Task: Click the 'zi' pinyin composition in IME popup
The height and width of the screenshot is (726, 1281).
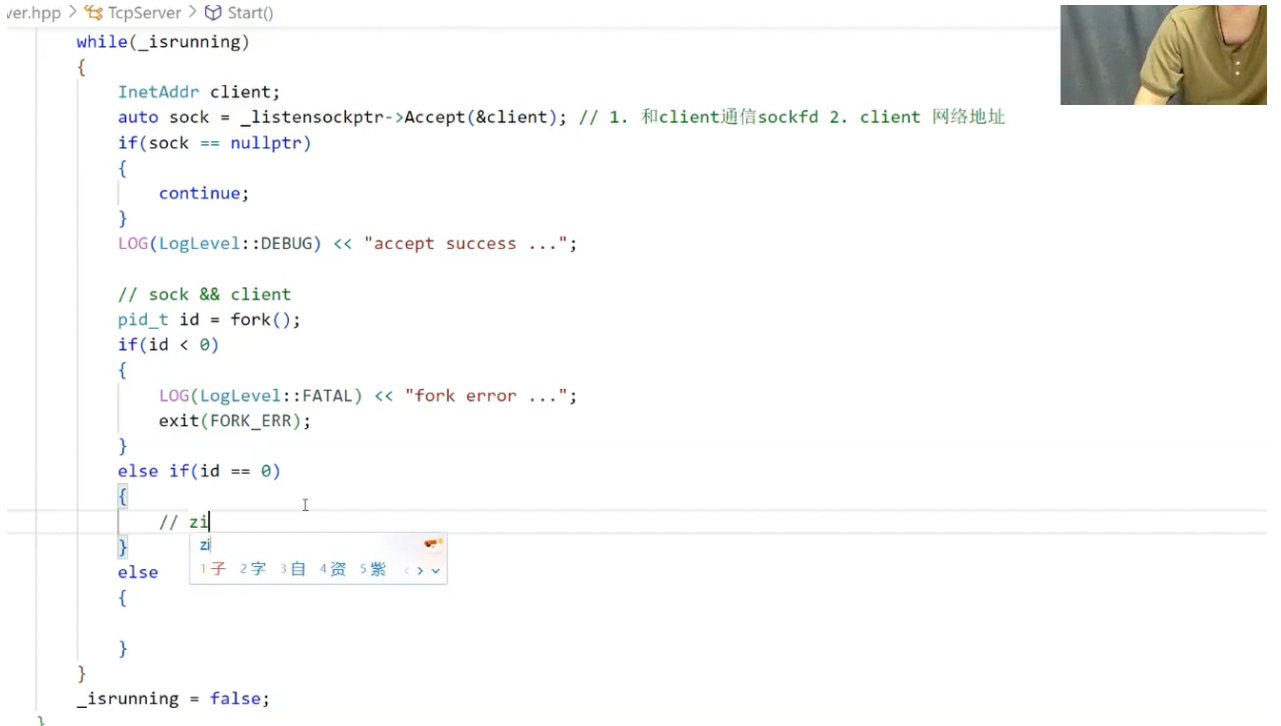Action: [205, 545]
